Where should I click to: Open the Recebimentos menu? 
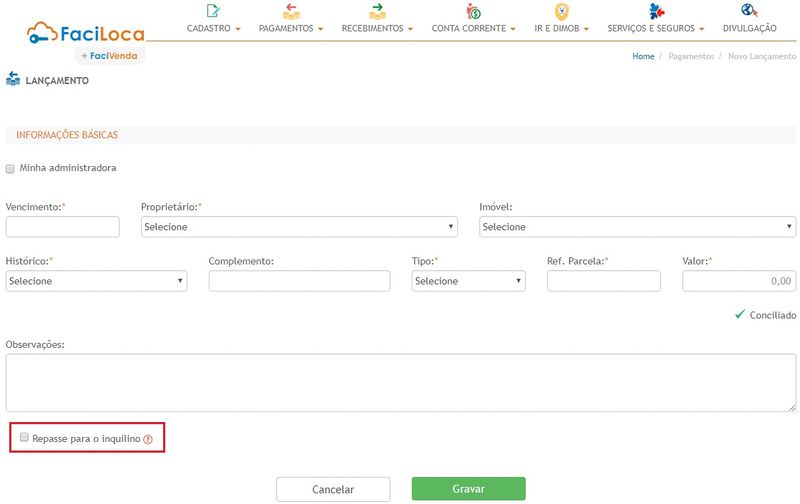click(376, 29)
